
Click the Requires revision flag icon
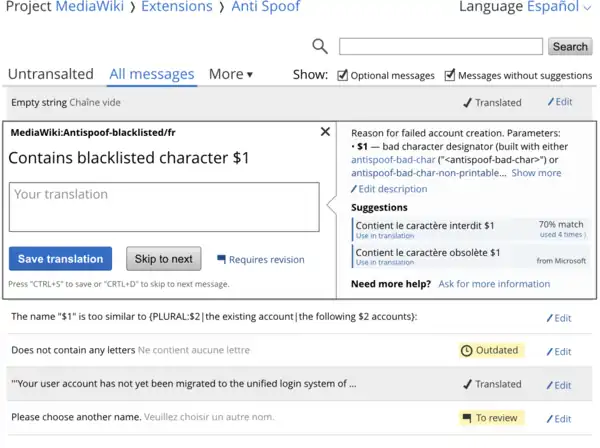tap(222, 260)
